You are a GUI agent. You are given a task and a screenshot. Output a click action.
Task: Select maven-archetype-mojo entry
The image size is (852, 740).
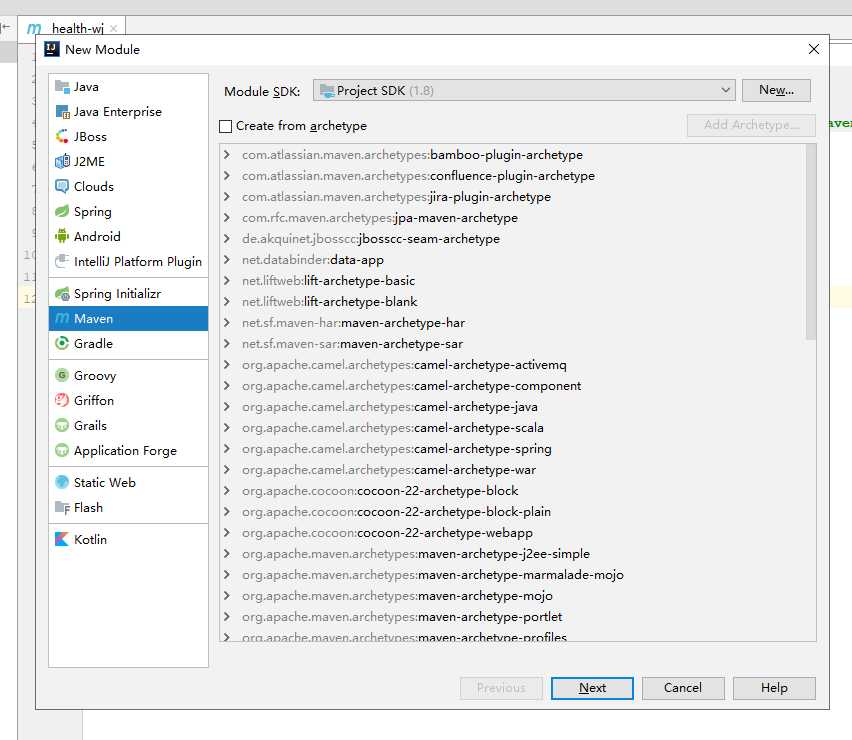pyautogui.click(x=397, y=596)
